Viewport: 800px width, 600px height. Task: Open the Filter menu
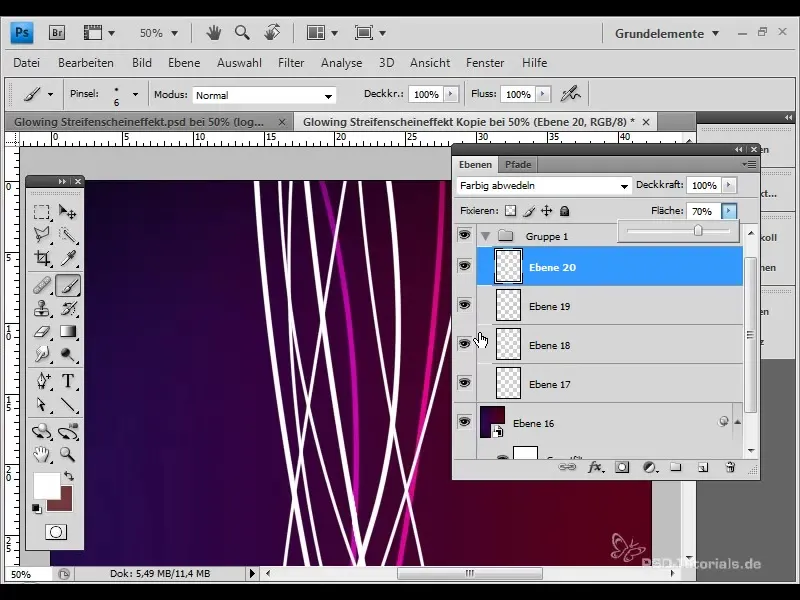(x=291, y=63)
